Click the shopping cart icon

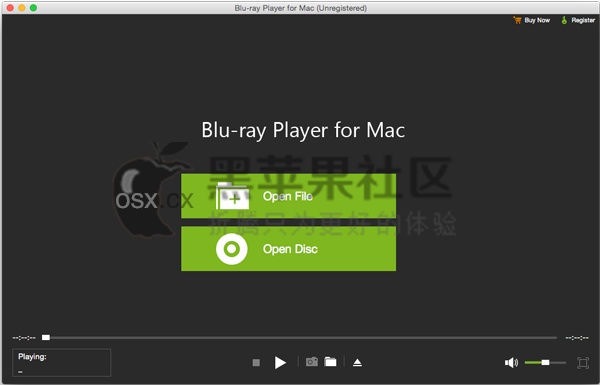click(x=517, y=20)
